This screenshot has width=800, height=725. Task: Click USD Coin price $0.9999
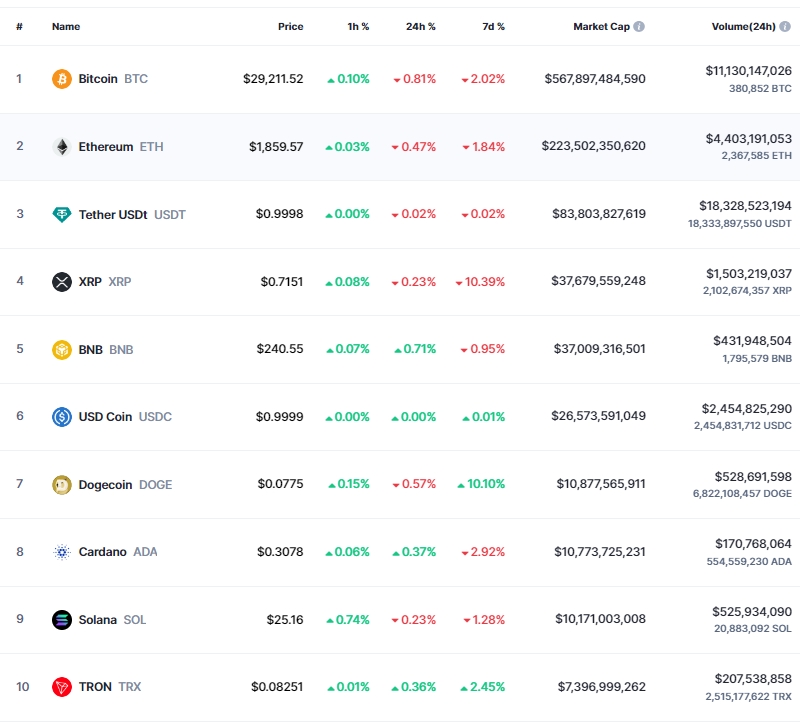click(280, 417)
